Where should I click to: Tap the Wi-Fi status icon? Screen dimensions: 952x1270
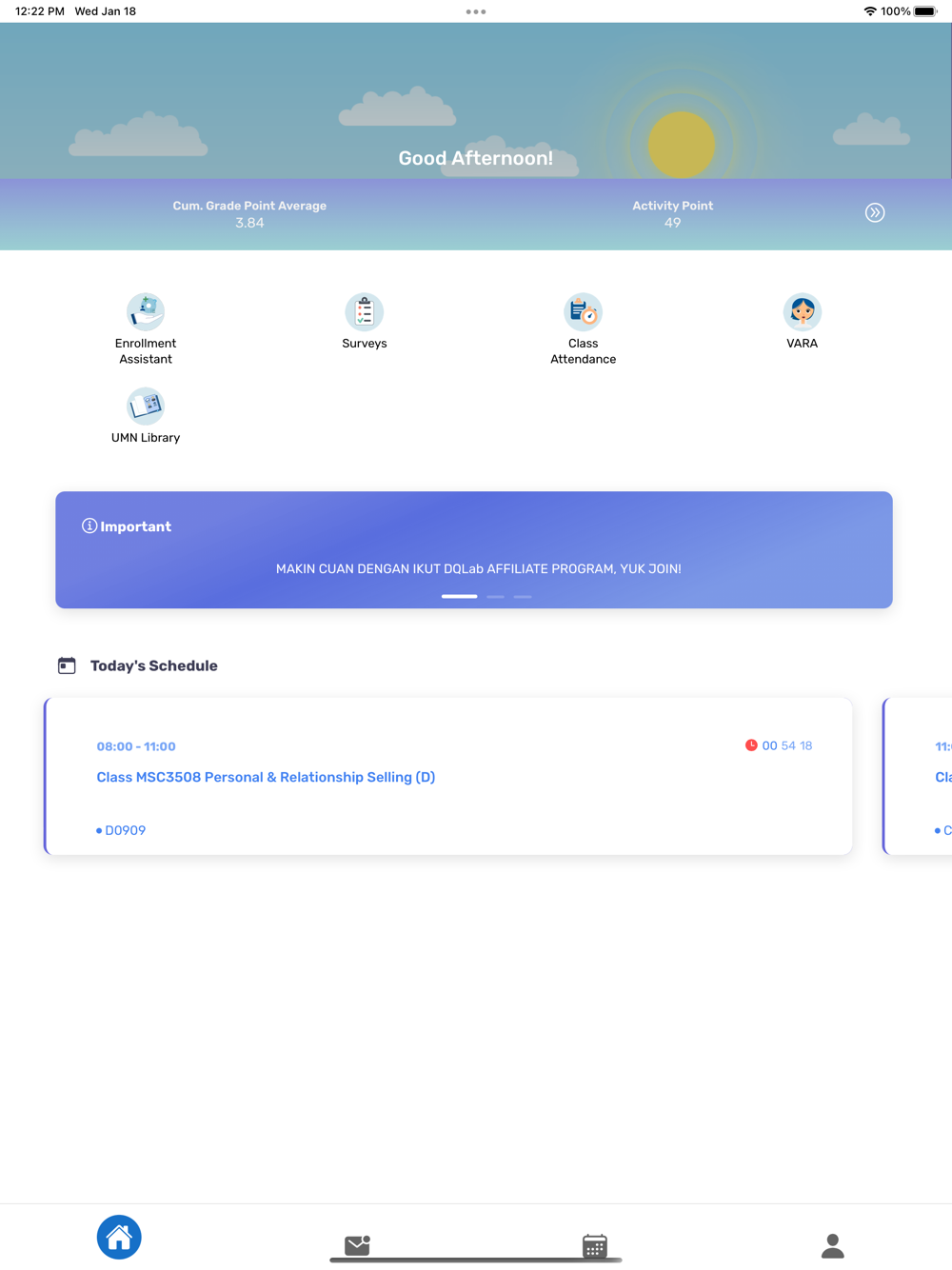click(x=870, y=11)
